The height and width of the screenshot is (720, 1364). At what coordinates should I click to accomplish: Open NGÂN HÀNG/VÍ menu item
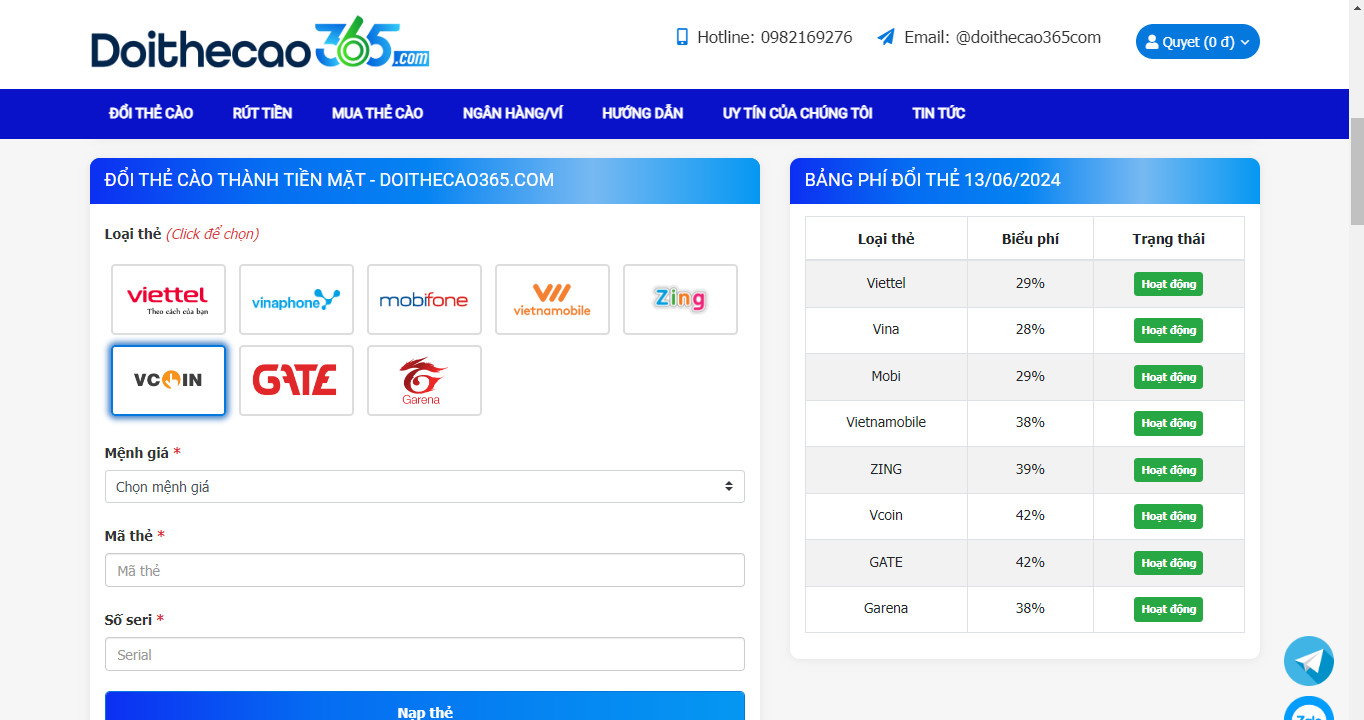[512, 113]
